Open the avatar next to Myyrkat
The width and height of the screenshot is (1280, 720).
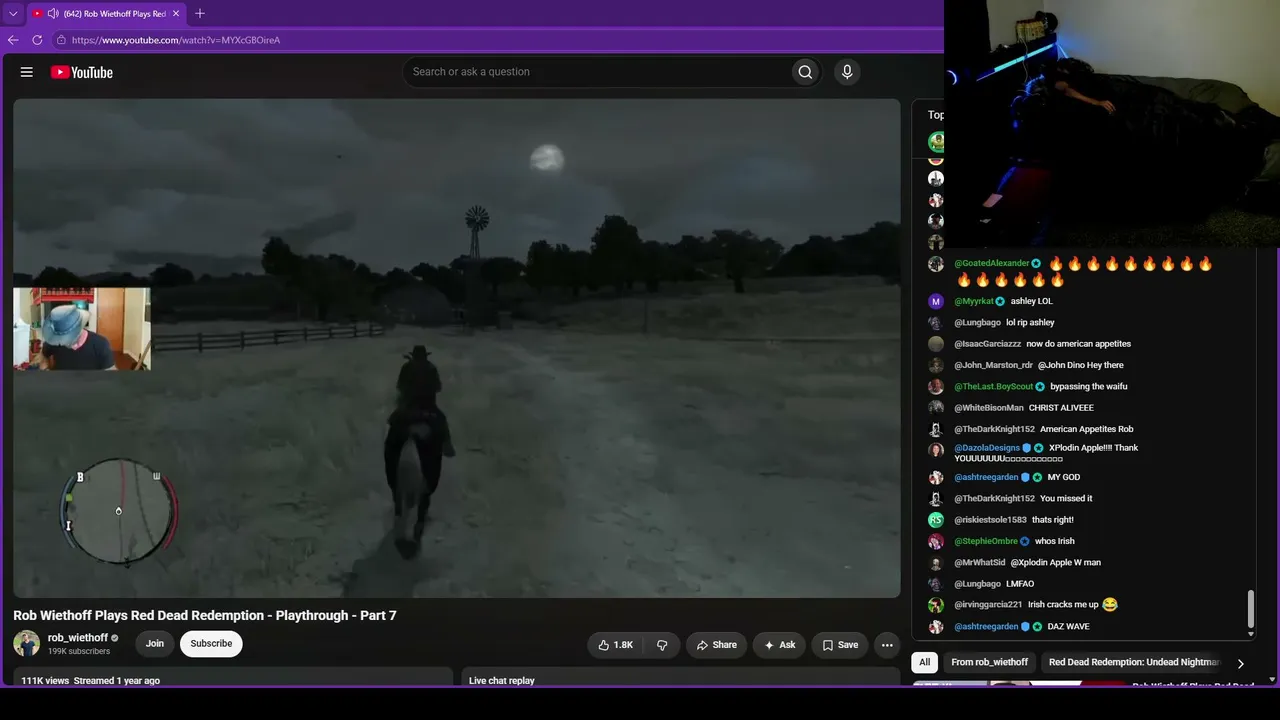click(936, 301)
